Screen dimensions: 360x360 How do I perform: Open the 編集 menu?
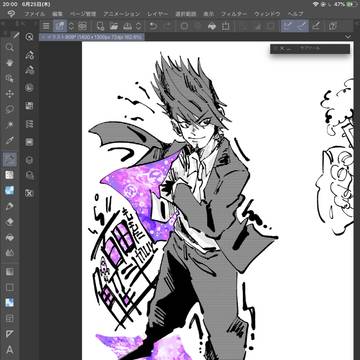point(57,14)
